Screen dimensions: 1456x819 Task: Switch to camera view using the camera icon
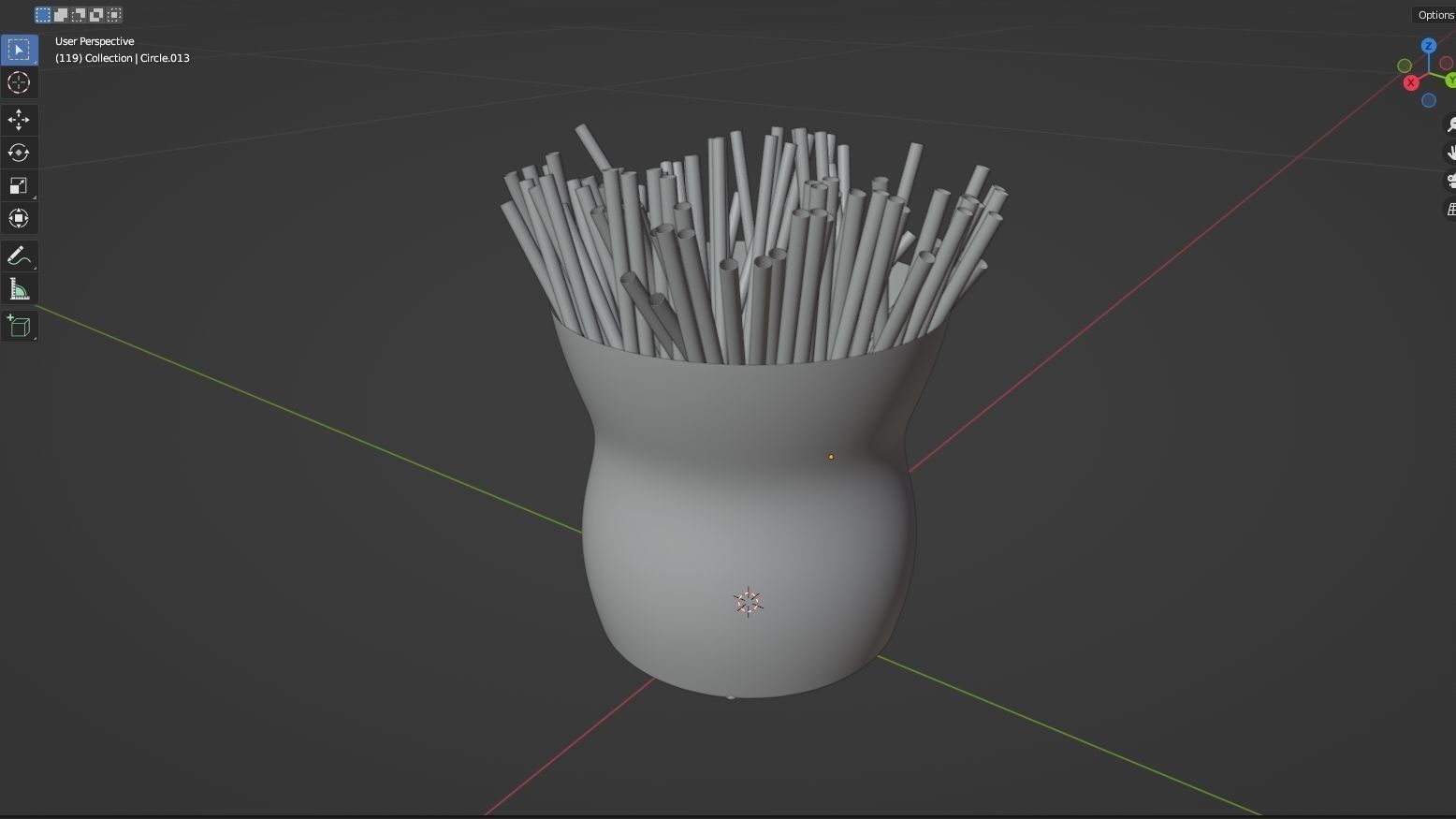[1451, 181]
